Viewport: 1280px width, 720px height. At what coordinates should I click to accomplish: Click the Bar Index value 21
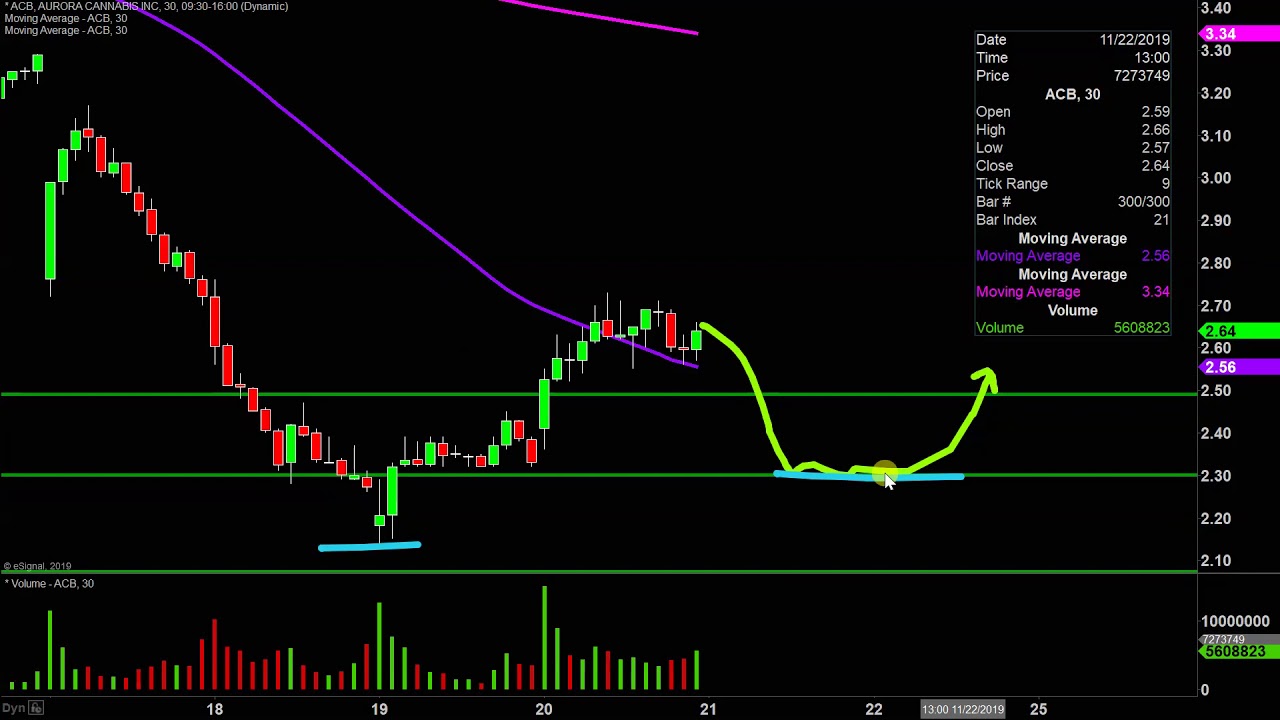point(1161,220)
